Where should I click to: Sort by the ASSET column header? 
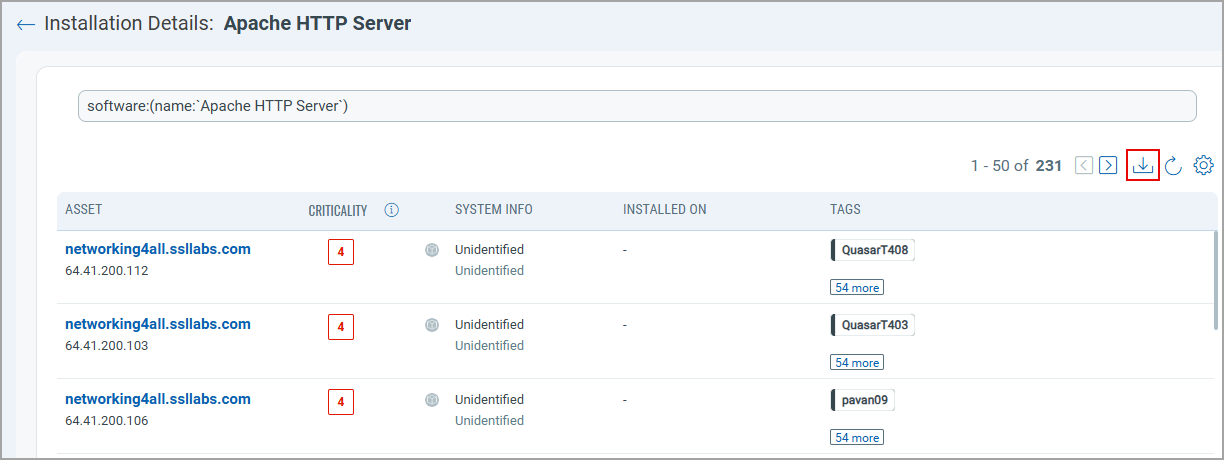[x=84, y=210]
